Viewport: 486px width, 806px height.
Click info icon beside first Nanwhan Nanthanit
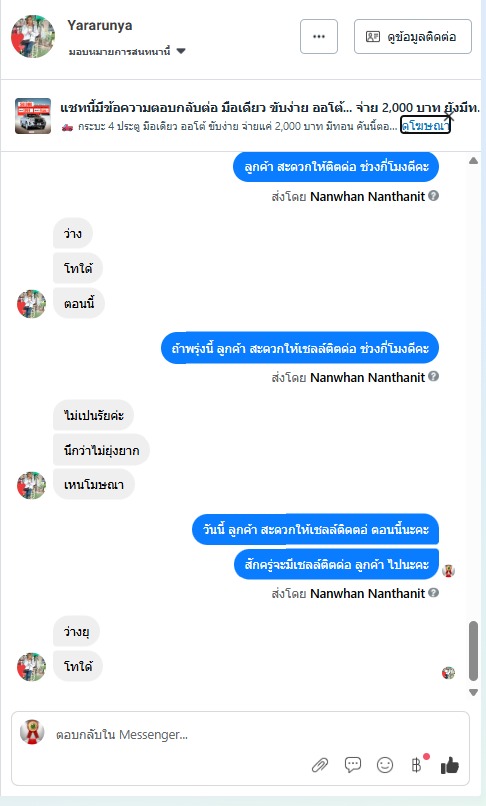434,196
